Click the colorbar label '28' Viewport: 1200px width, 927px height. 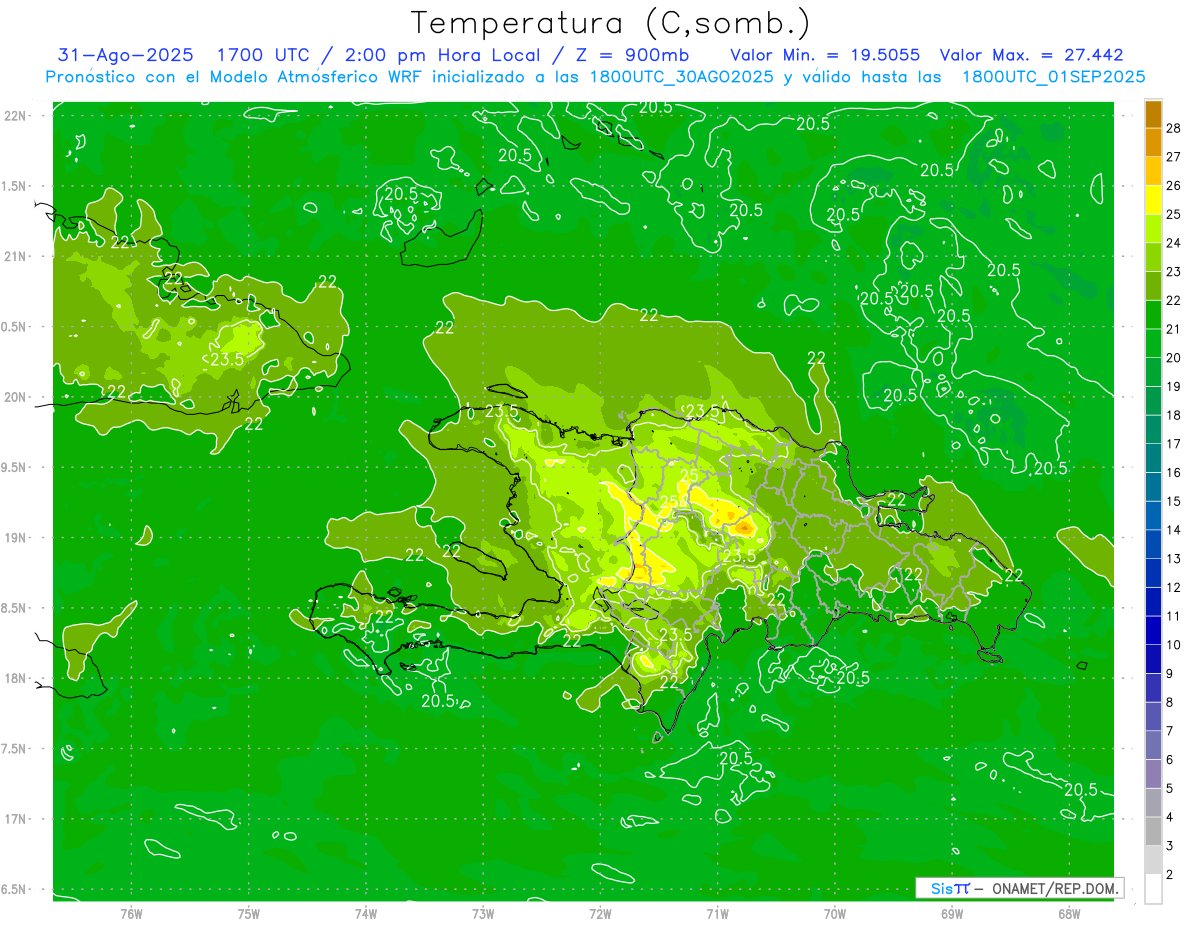[x=1174, y=128]
